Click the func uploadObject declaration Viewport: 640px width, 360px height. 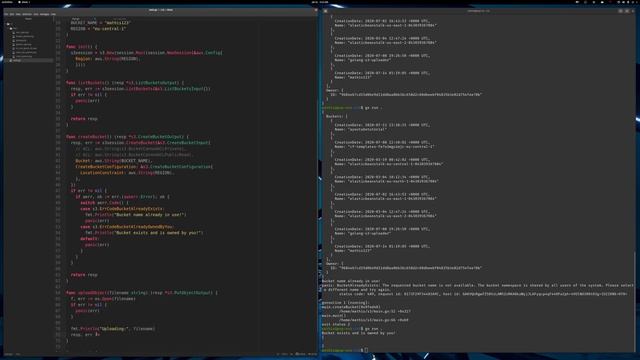141,293
